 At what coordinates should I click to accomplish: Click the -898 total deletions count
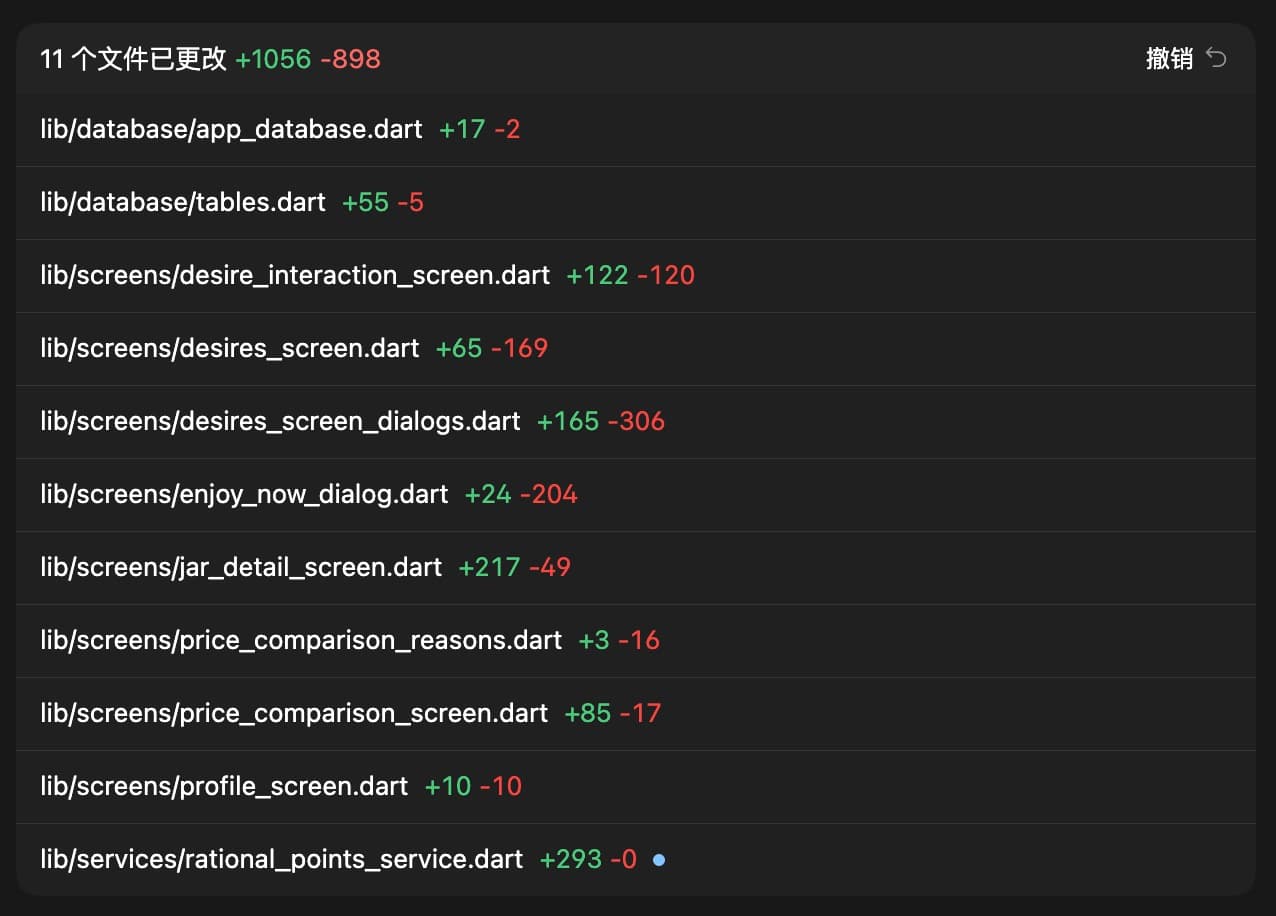(352, 59)
